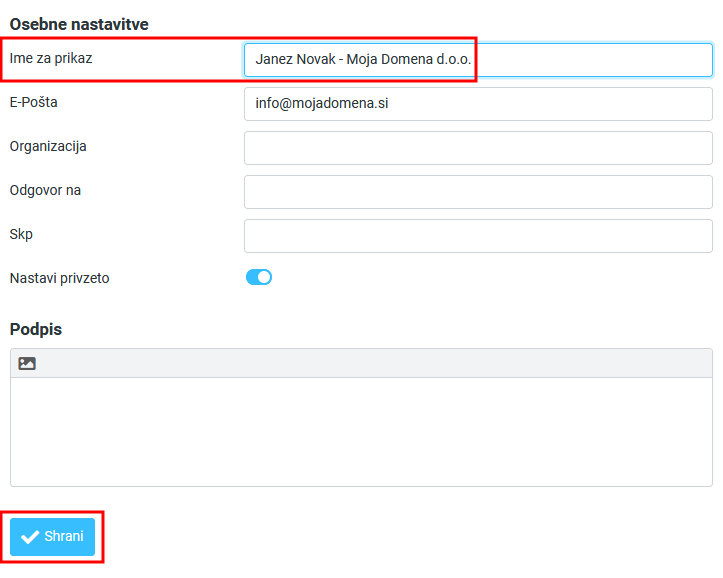
Task: Click the E-Pošta label text
Action: tap(35, 102)
